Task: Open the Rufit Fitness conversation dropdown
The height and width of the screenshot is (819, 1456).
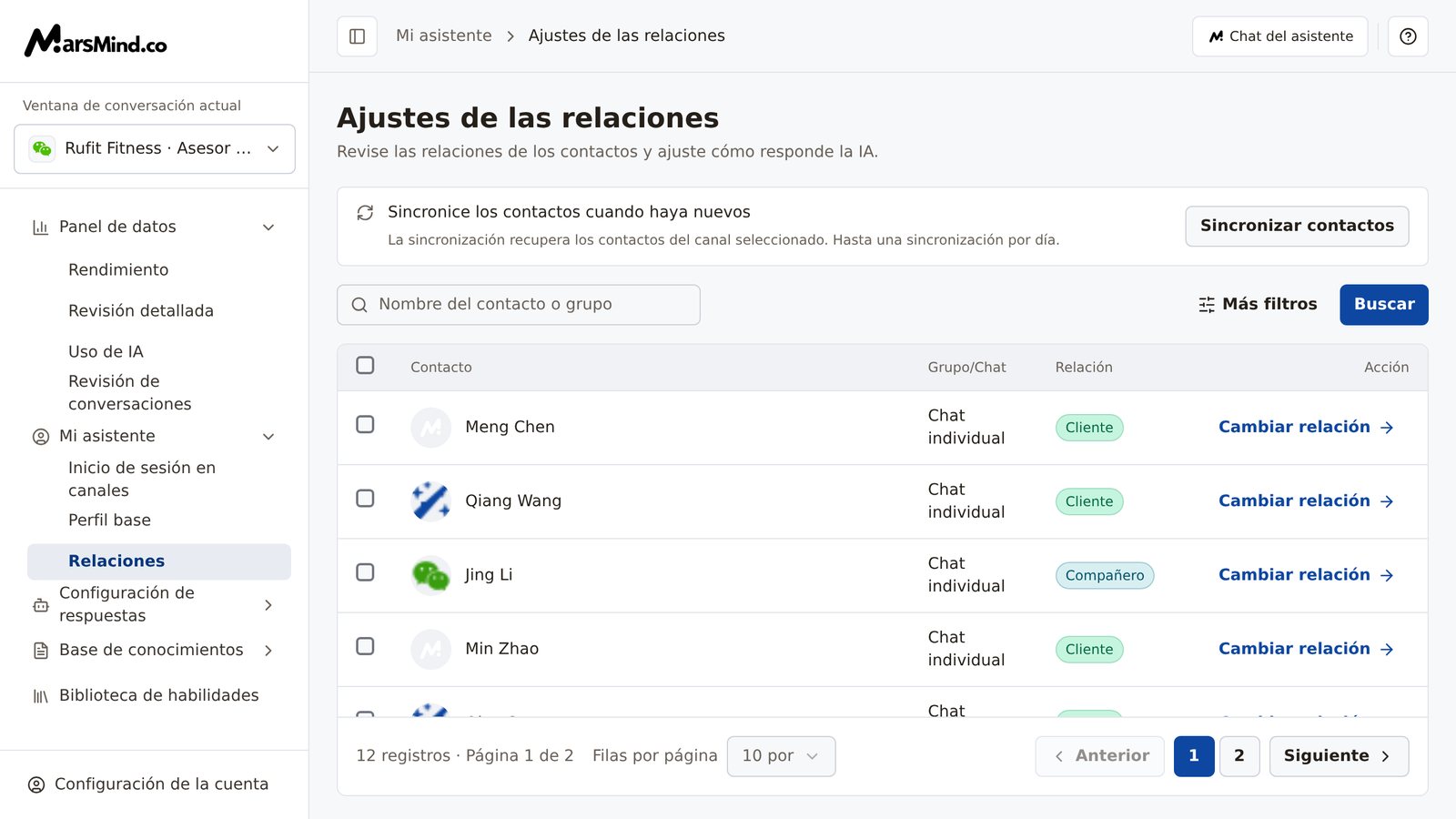Action: point(155,148)
